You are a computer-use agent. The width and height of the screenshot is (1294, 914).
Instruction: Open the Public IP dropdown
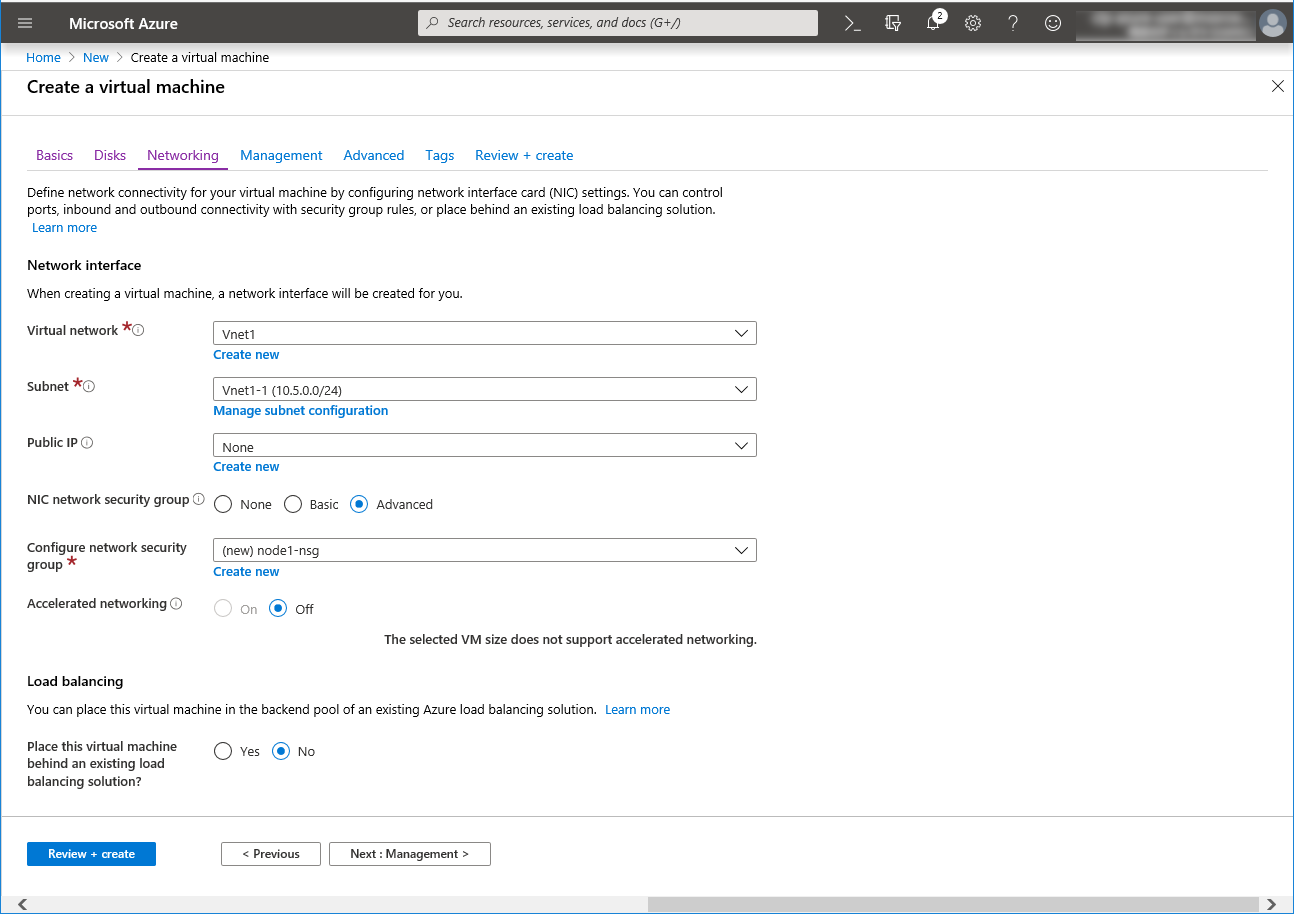point(484,446)
